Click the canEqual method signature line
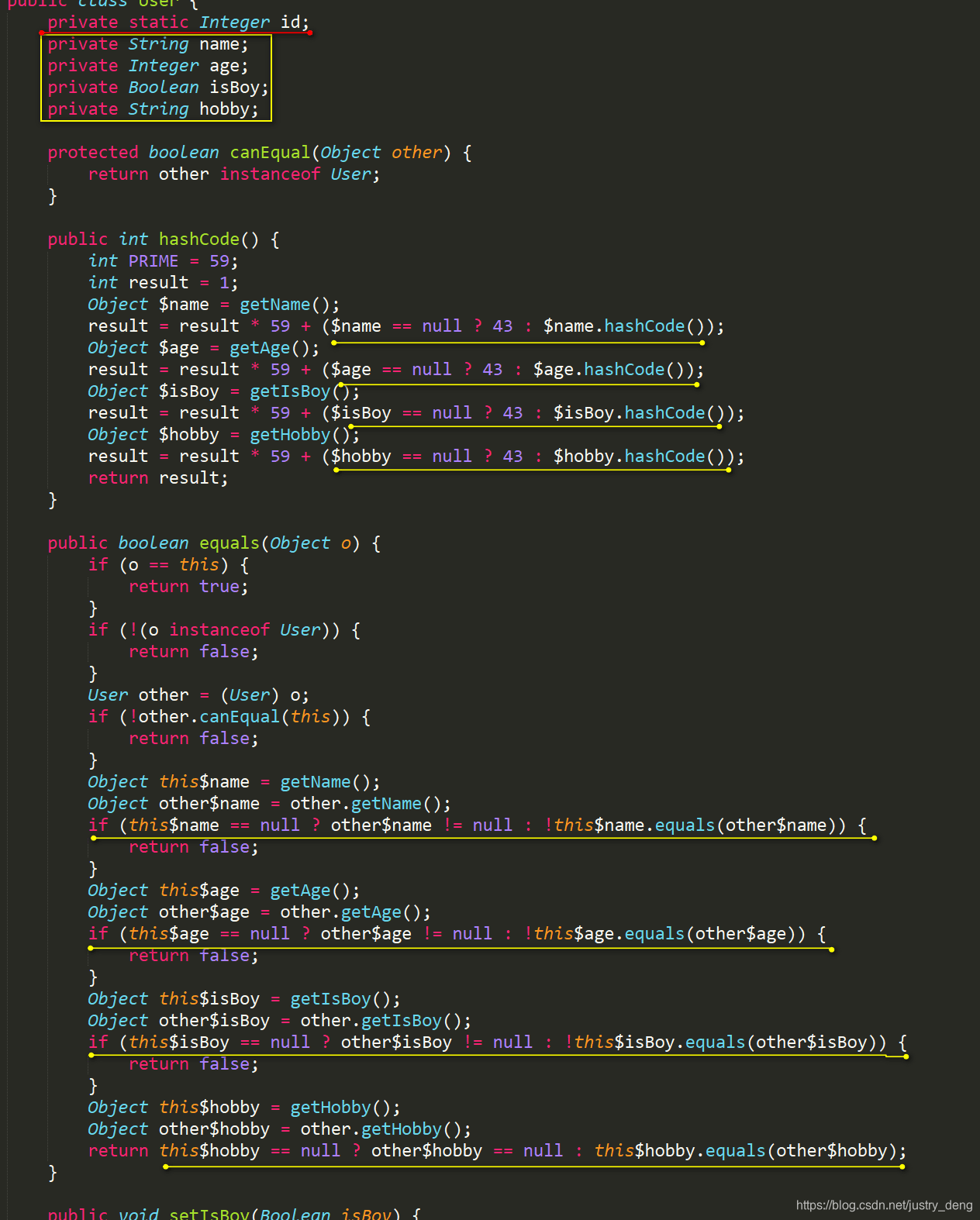 click(x=260, y=153)
